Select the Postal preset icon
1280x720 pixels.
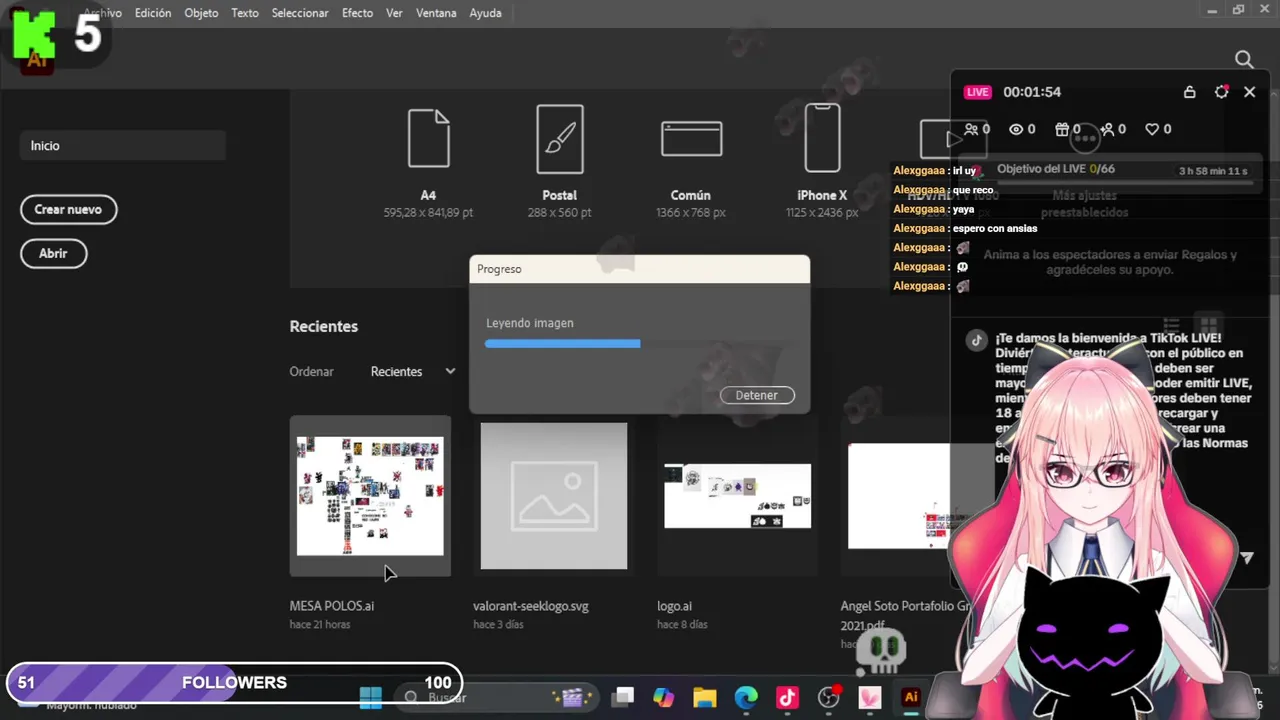coord(559,138)
